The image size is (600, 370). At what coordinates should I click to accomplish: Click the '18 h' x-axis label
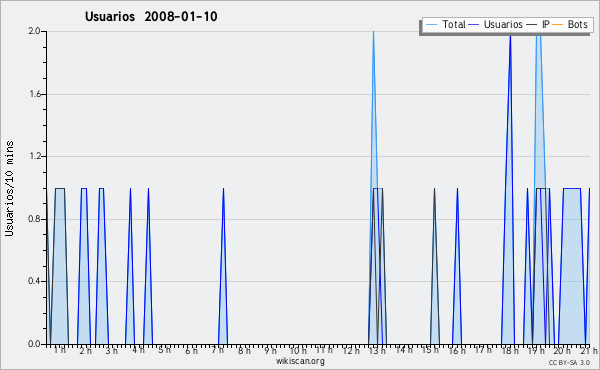[510, 350]
